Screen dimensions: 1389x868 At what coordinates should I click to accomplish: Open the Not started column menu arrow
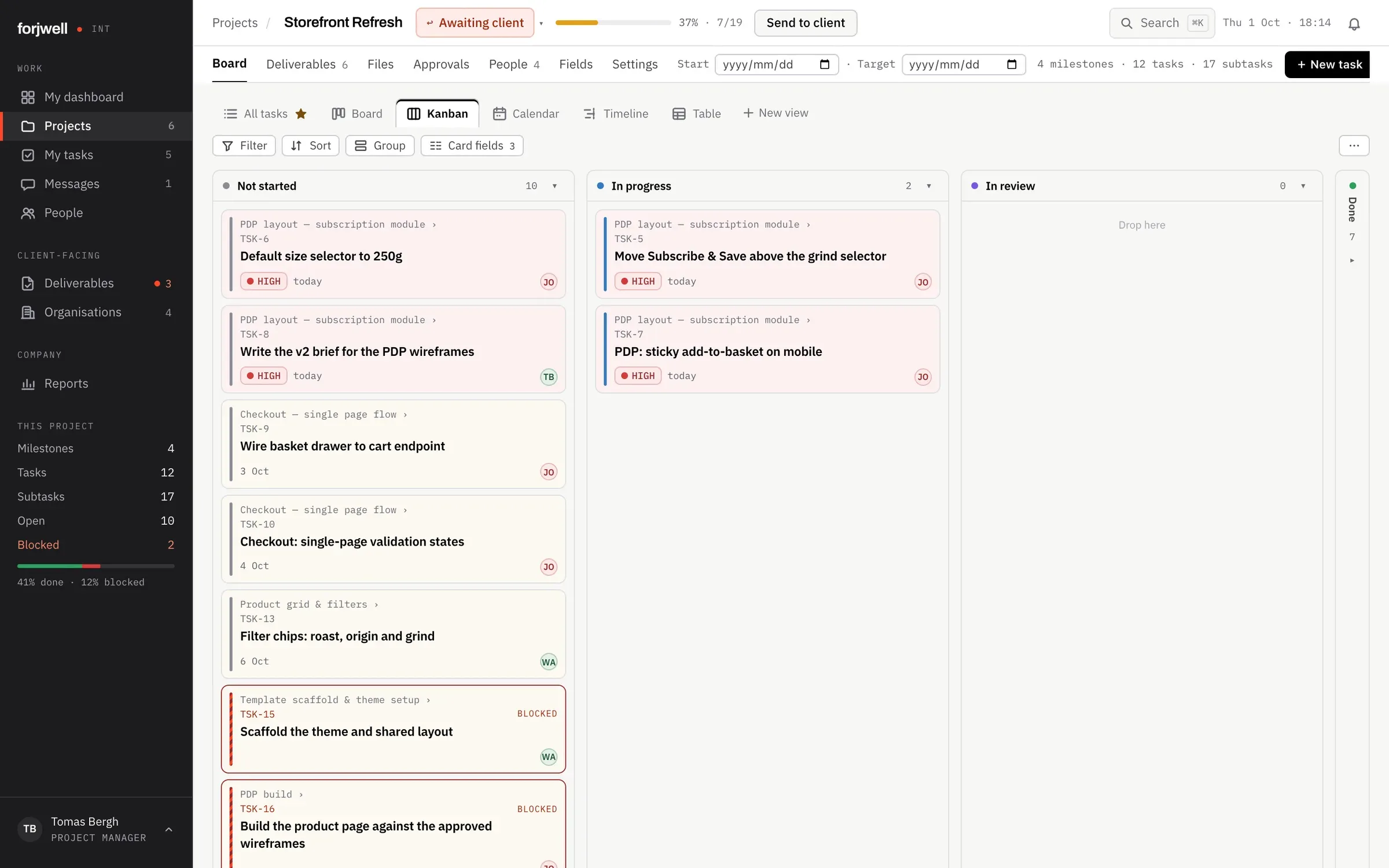(554, 186)
